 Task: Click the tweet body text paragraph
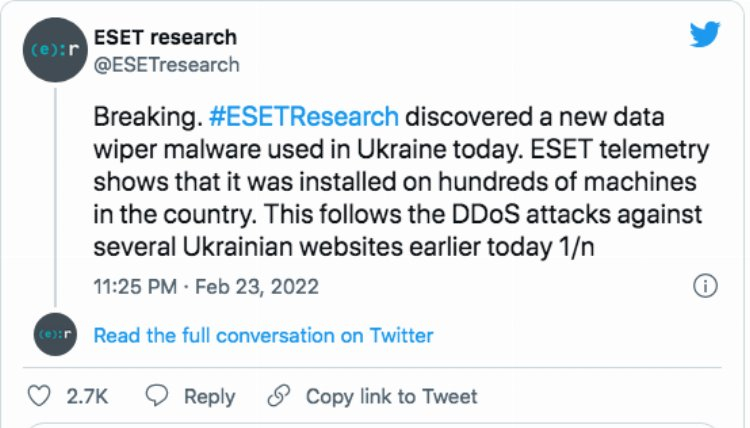[400, 182]
